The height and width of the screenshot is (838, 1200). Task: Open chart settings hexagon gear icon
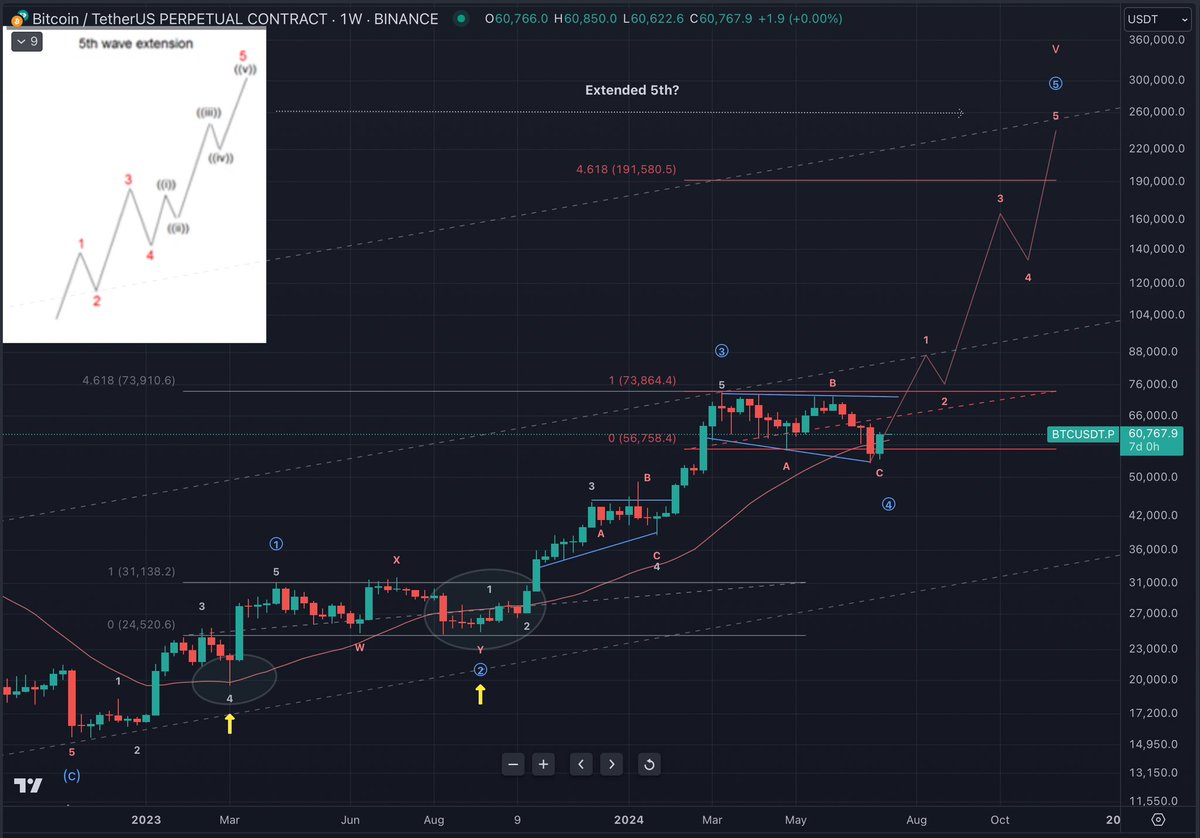tap(1158, 819)
